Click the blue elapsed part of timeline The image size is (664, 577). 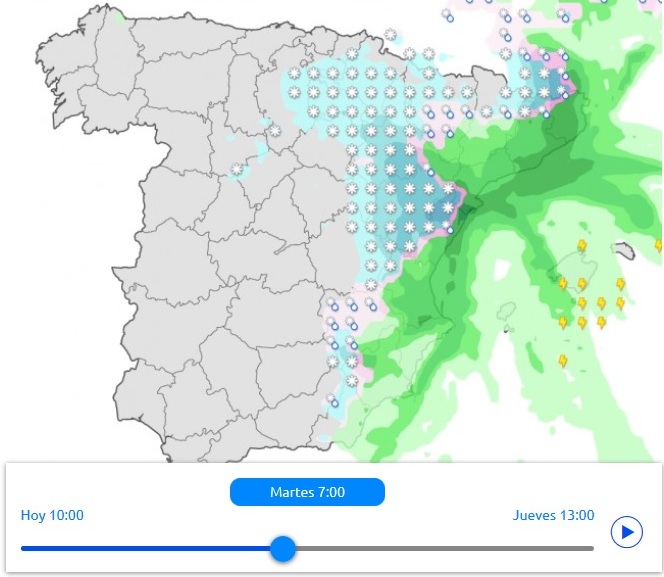146,549
